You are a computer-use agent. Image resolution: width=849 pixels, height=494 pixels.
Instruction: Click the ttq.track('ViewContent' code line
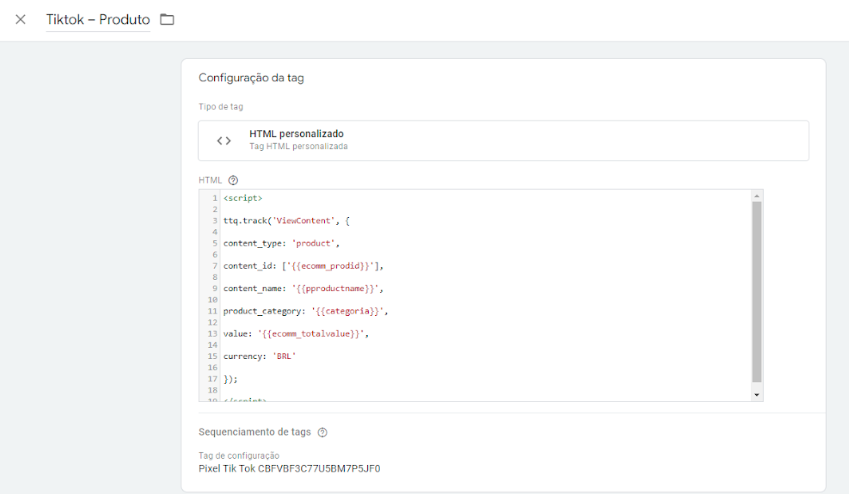[x=286, y=221]
